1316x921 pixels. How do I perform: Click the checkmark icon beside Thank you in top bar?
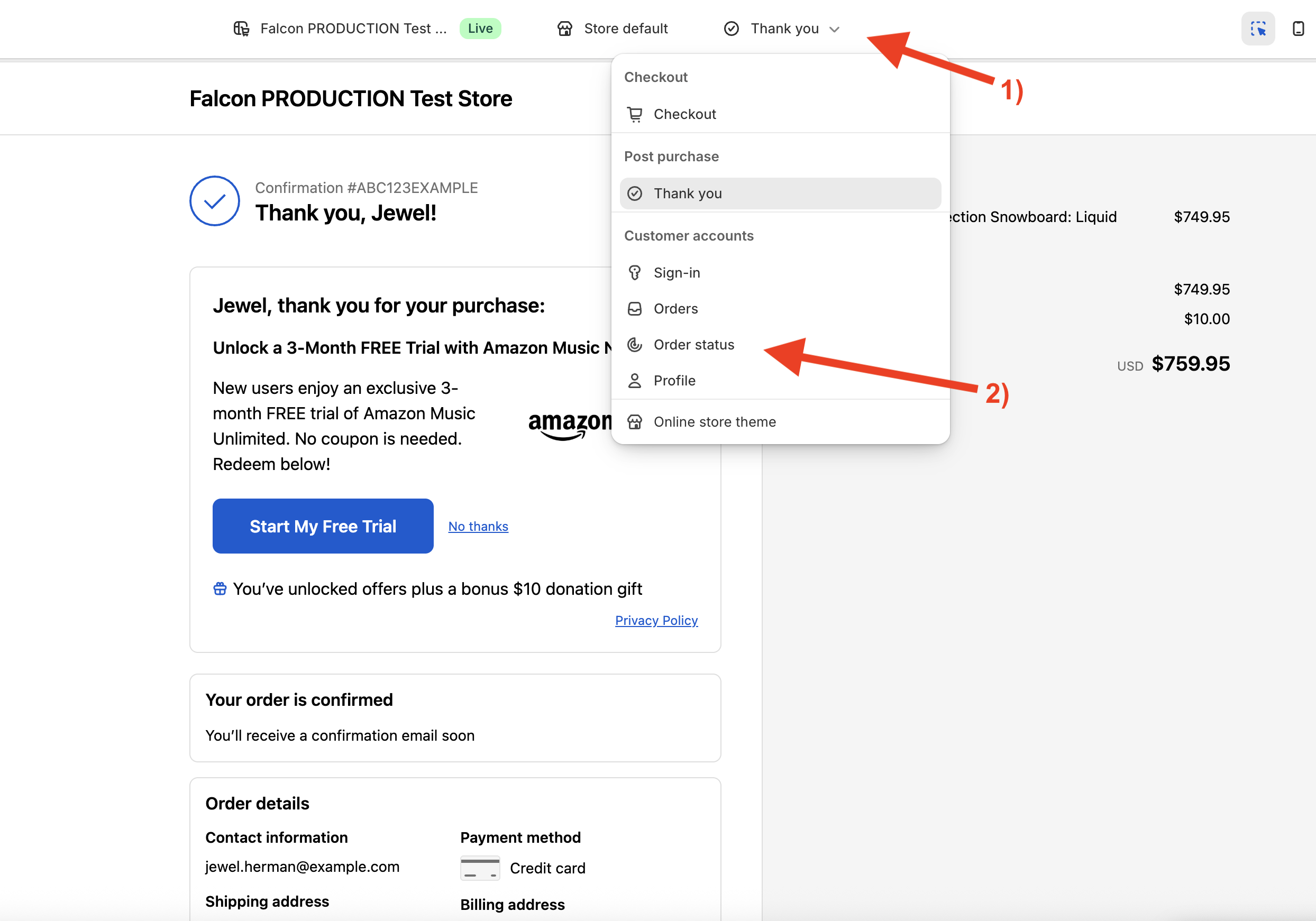(x=732, y=29)
